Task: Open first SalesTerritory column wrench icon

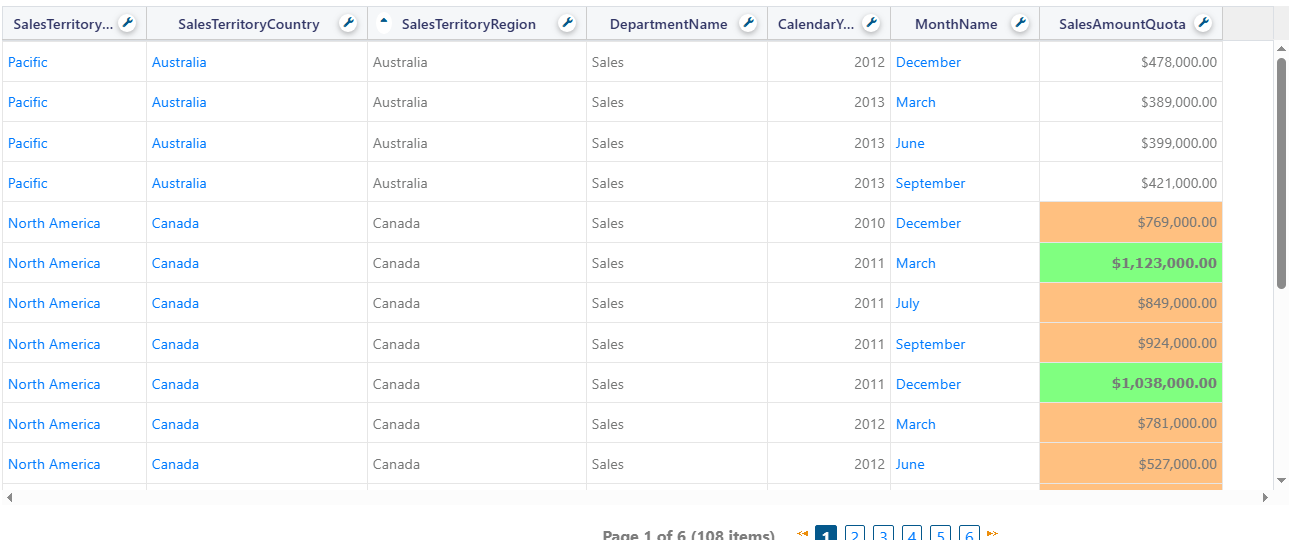Action: click(x=127, y=24)
